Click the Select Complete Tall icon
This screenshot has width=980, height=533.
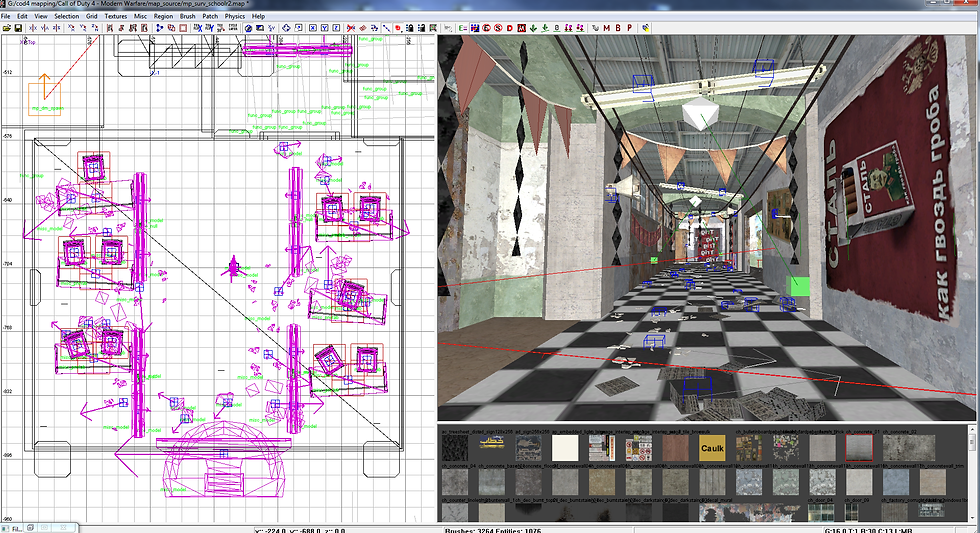coord(110,28)
